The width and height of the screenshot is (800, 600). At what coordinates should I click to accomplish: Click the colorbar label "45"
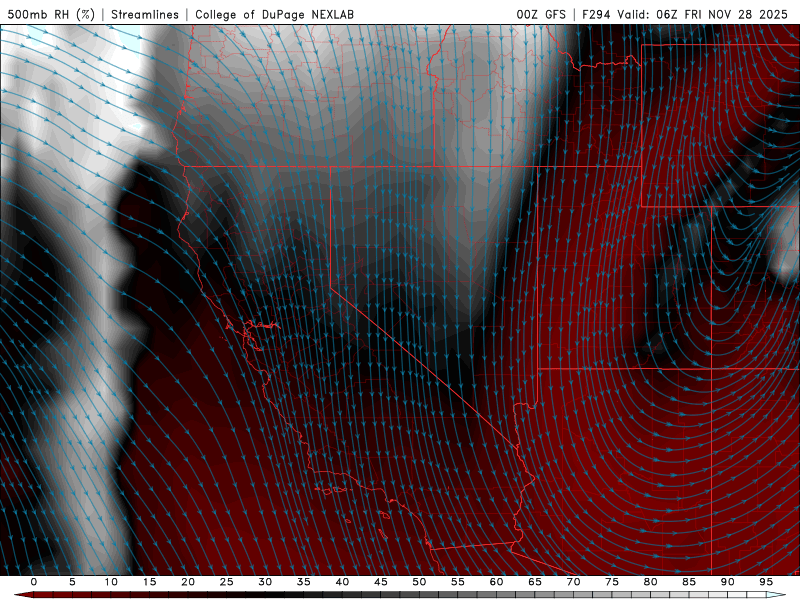pyautogui.click(x=381, y=582)
